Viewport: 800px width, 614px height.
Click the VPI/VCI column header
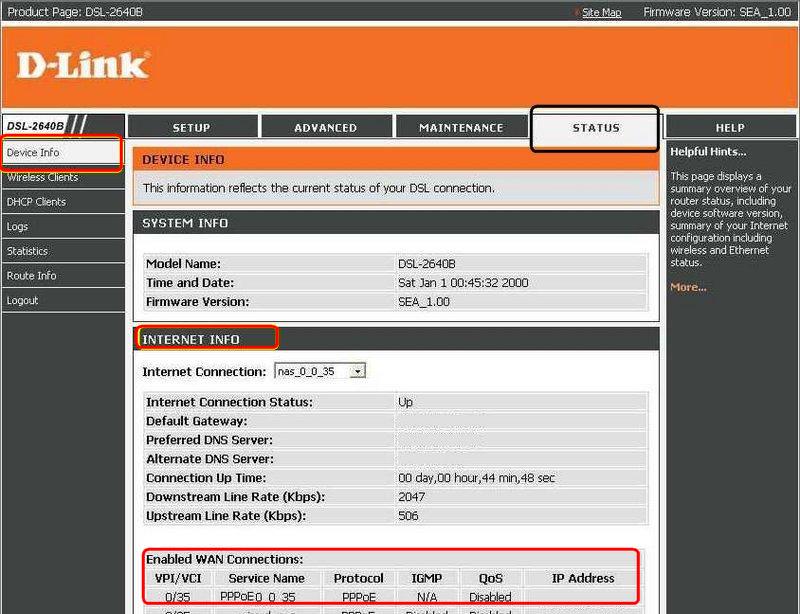click(x=178, y=578)
